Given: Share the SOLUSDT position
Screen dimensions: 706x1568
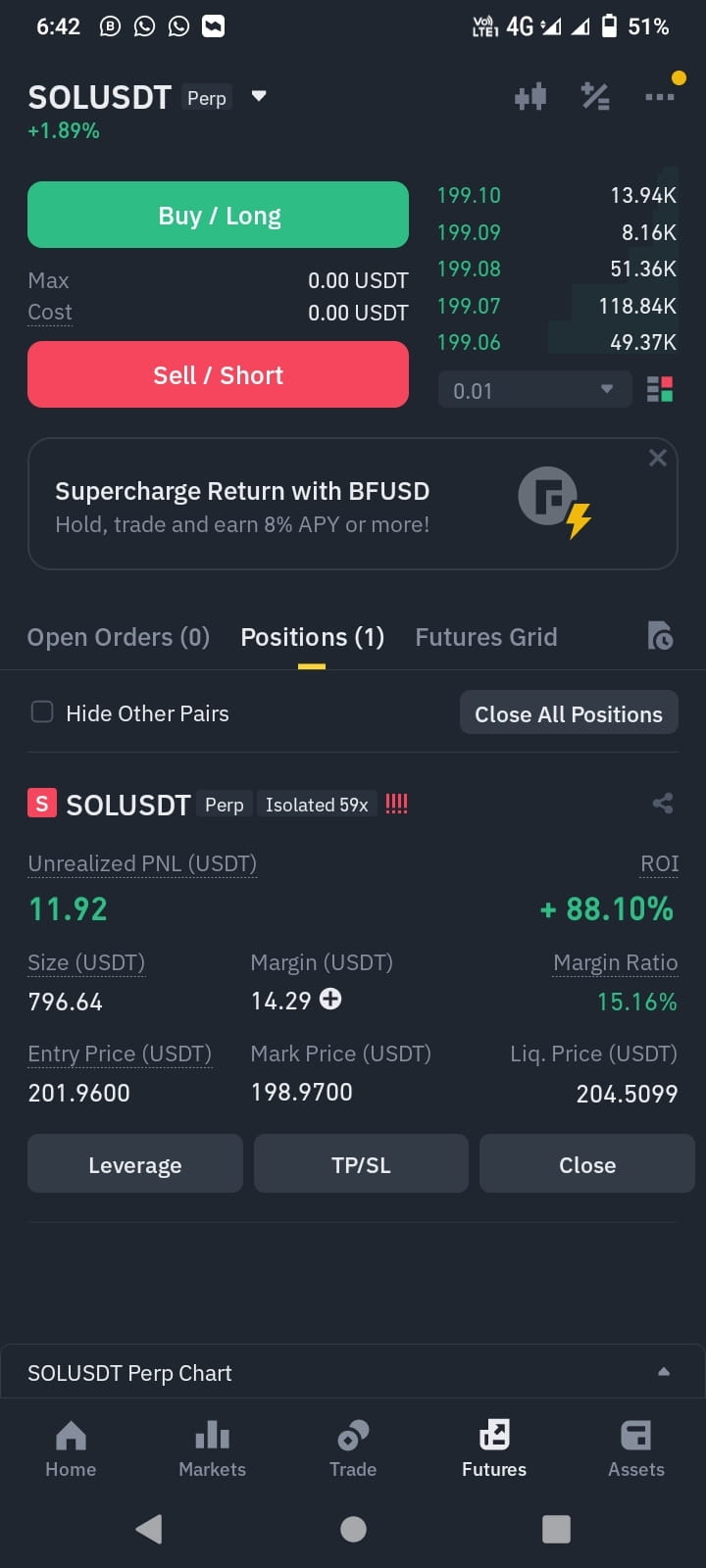Looking at the screenshot, I should click(x=663, y=804).
